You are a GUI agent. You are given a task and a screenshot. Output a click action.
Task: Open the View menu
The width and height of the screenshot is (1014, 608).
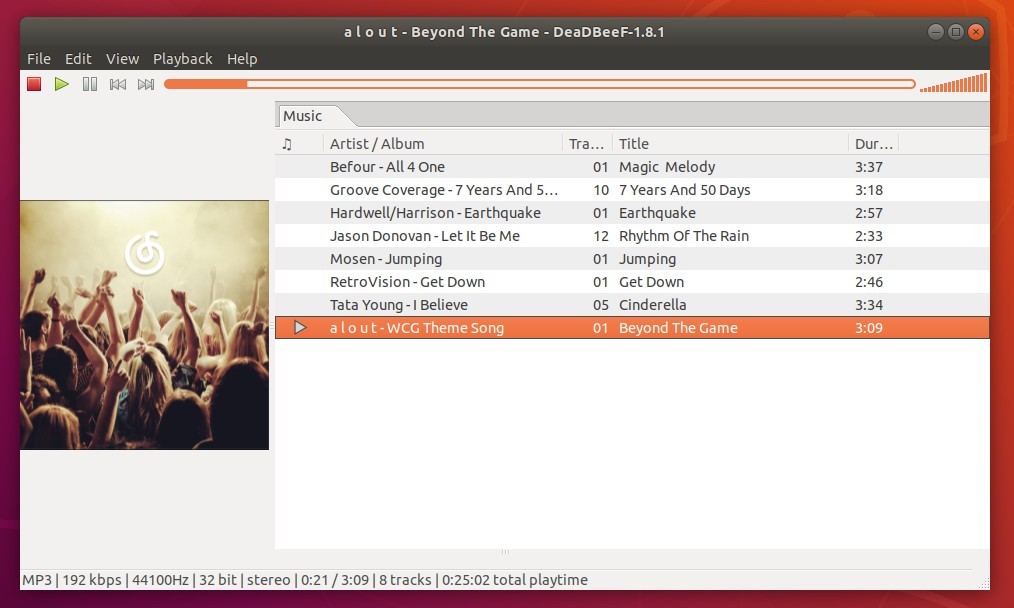point(122,59)
